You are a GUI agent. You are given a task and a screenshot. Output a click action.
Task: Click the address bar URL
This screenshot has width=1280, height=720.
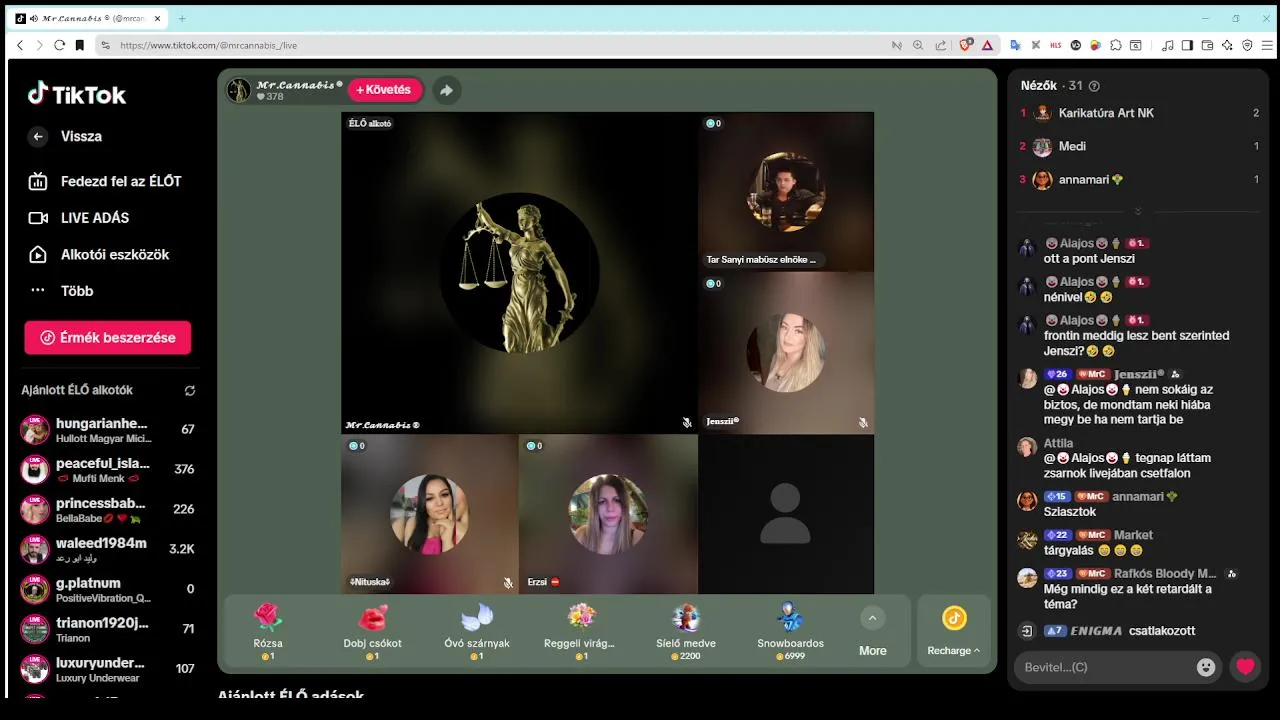point(208,45)
